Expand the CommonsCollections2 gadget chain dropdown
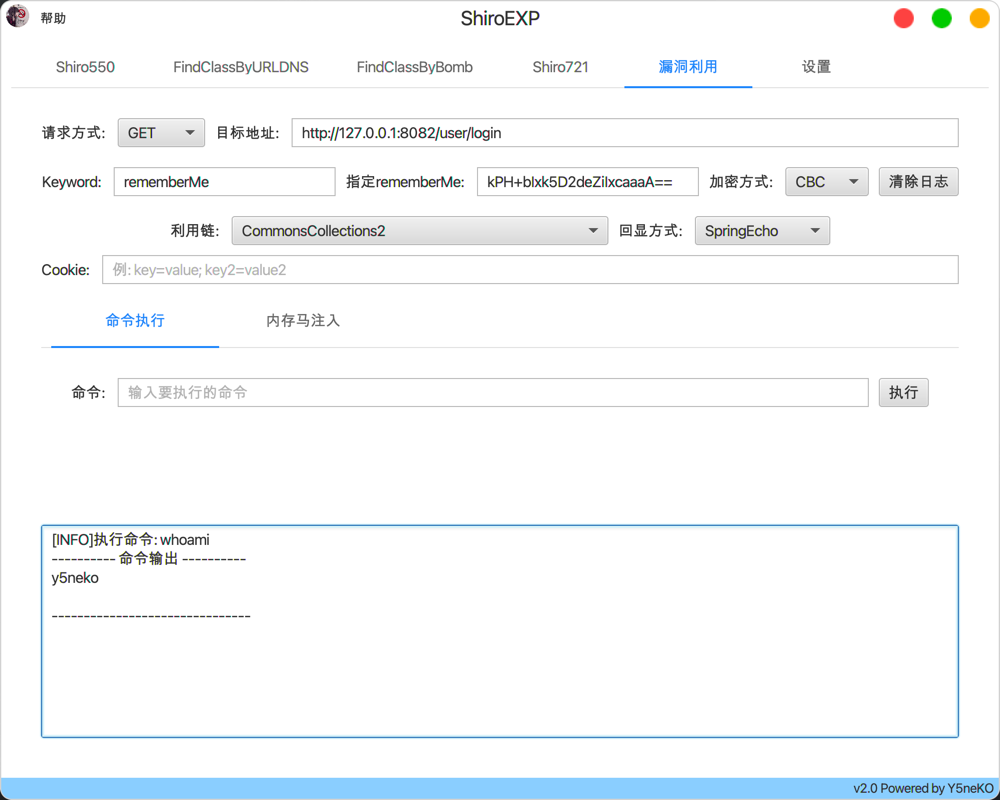Image resolution: width=1000 pixels, height=800 pixels. 420,231
